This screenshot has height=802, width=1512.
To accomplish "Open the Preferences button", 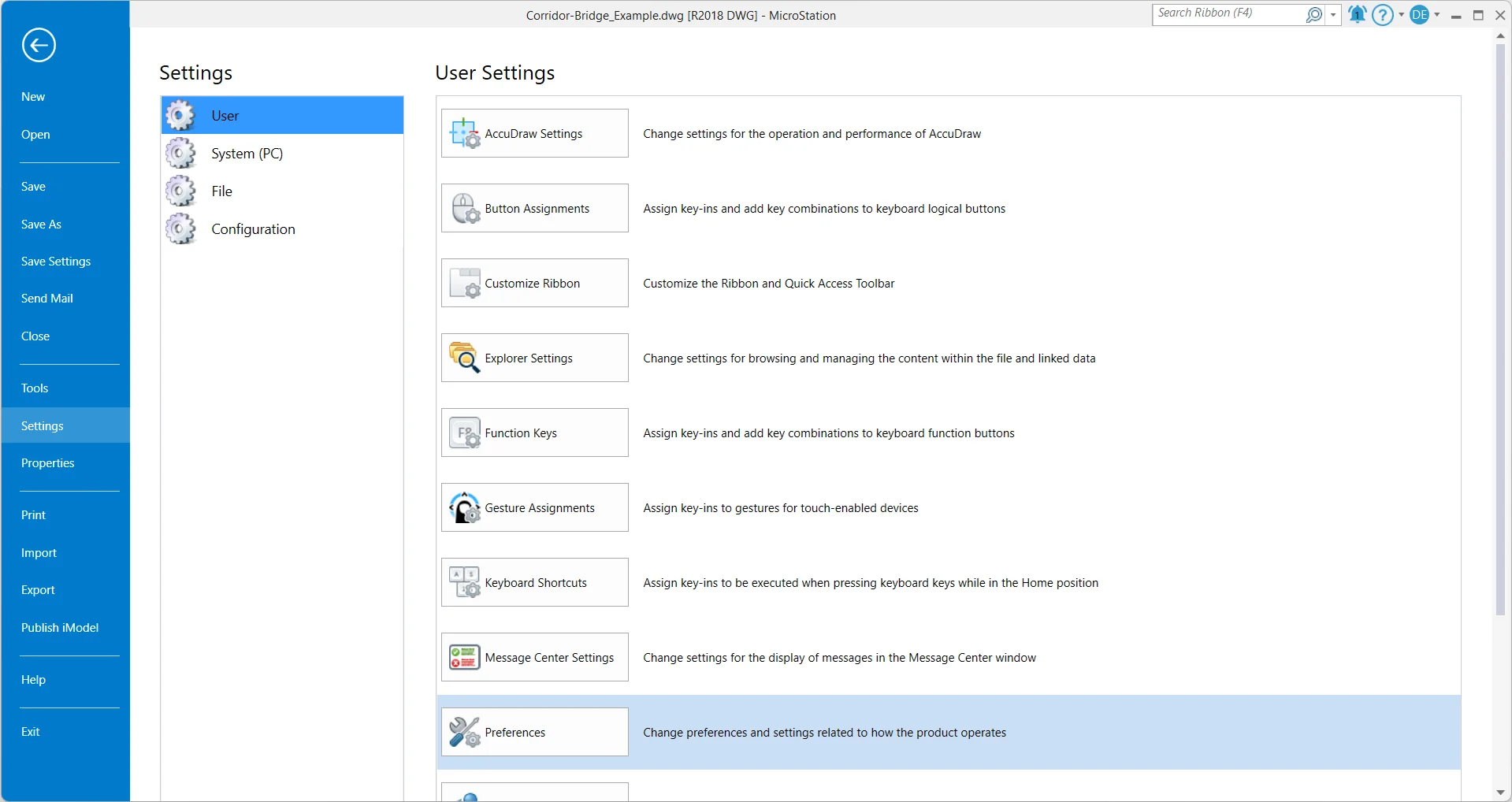I will (x=535, y=732).
